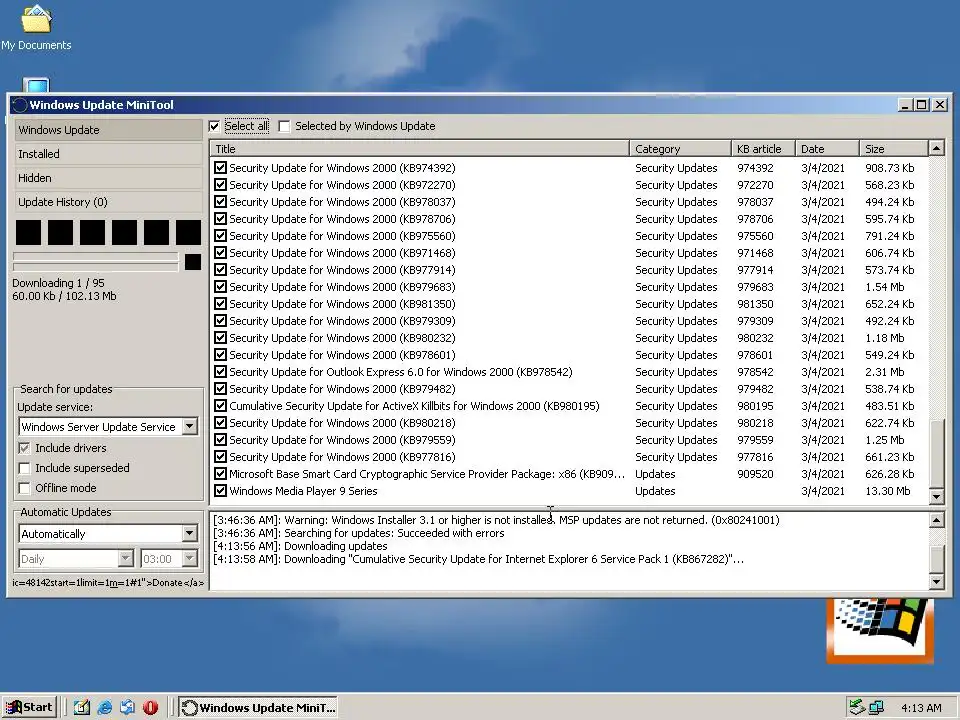Sort the list by Size column
960x720 pixels.
tap(893, 149)
